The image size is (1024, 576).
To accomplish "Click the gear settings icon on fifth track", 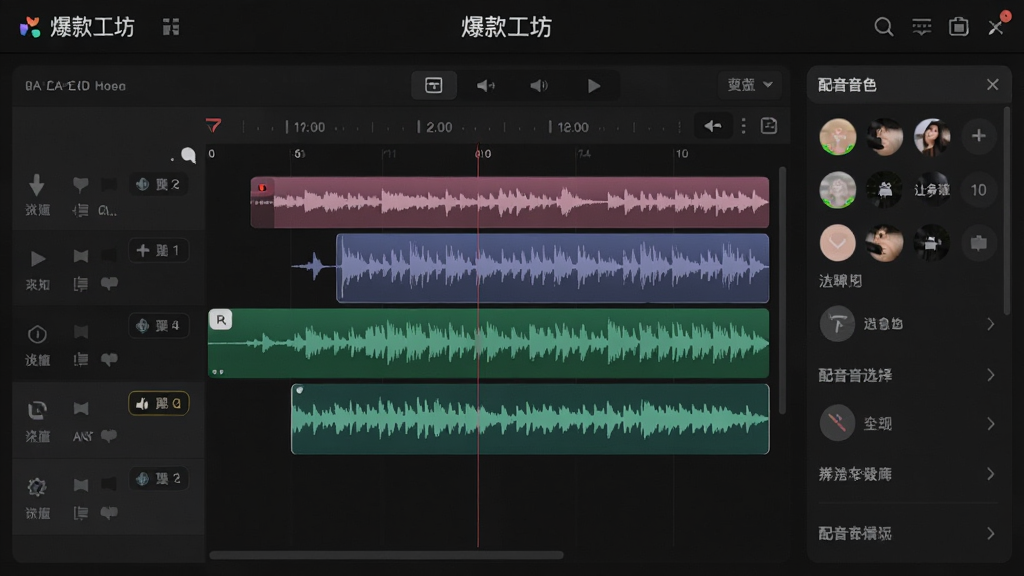I will coord(37,487).
